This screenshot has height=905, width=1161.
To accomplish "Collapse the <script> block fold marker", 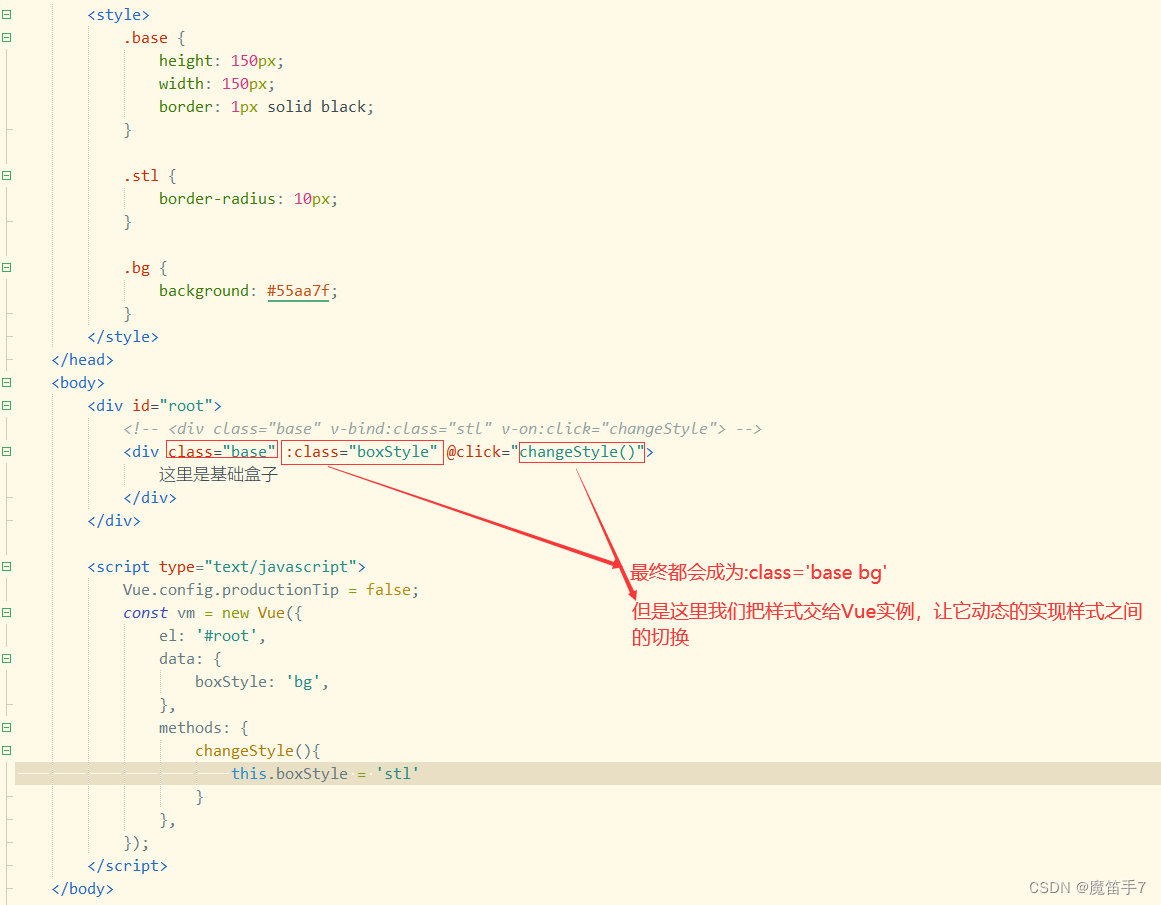I will coord(7,567).
